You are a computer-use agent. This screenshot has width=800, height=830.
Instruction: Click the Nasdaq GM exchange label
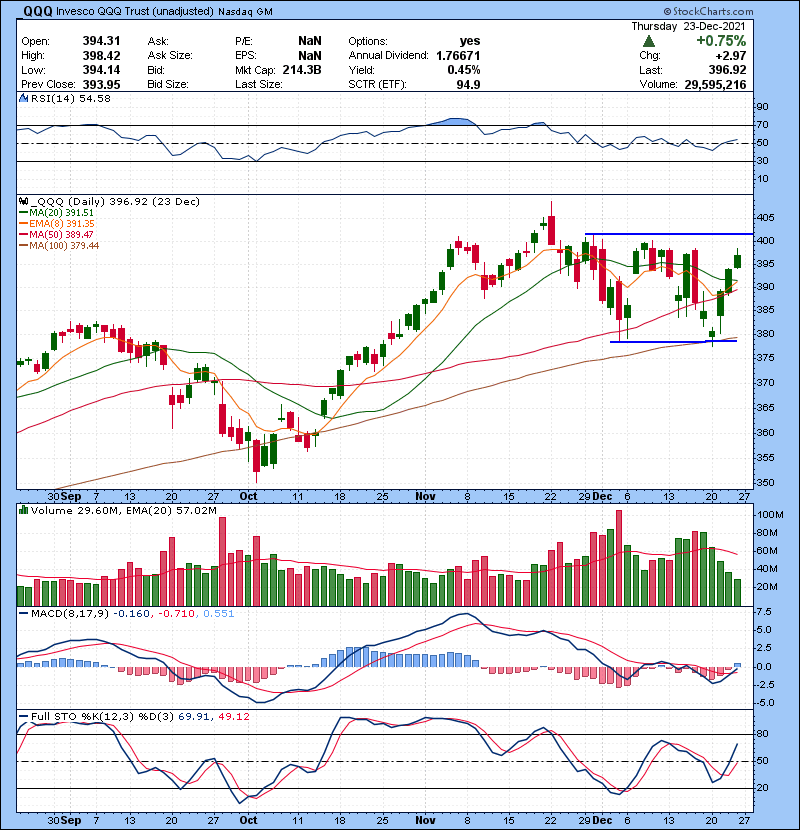tap(245, 12)
